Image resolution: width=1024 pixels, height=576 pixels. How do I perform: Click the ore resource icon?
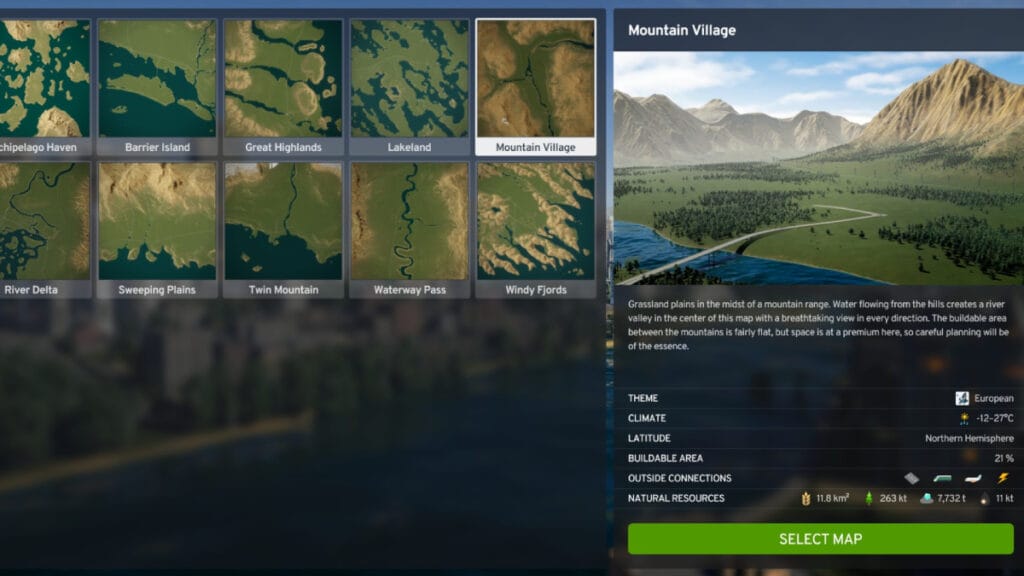[x=927, y=497]
